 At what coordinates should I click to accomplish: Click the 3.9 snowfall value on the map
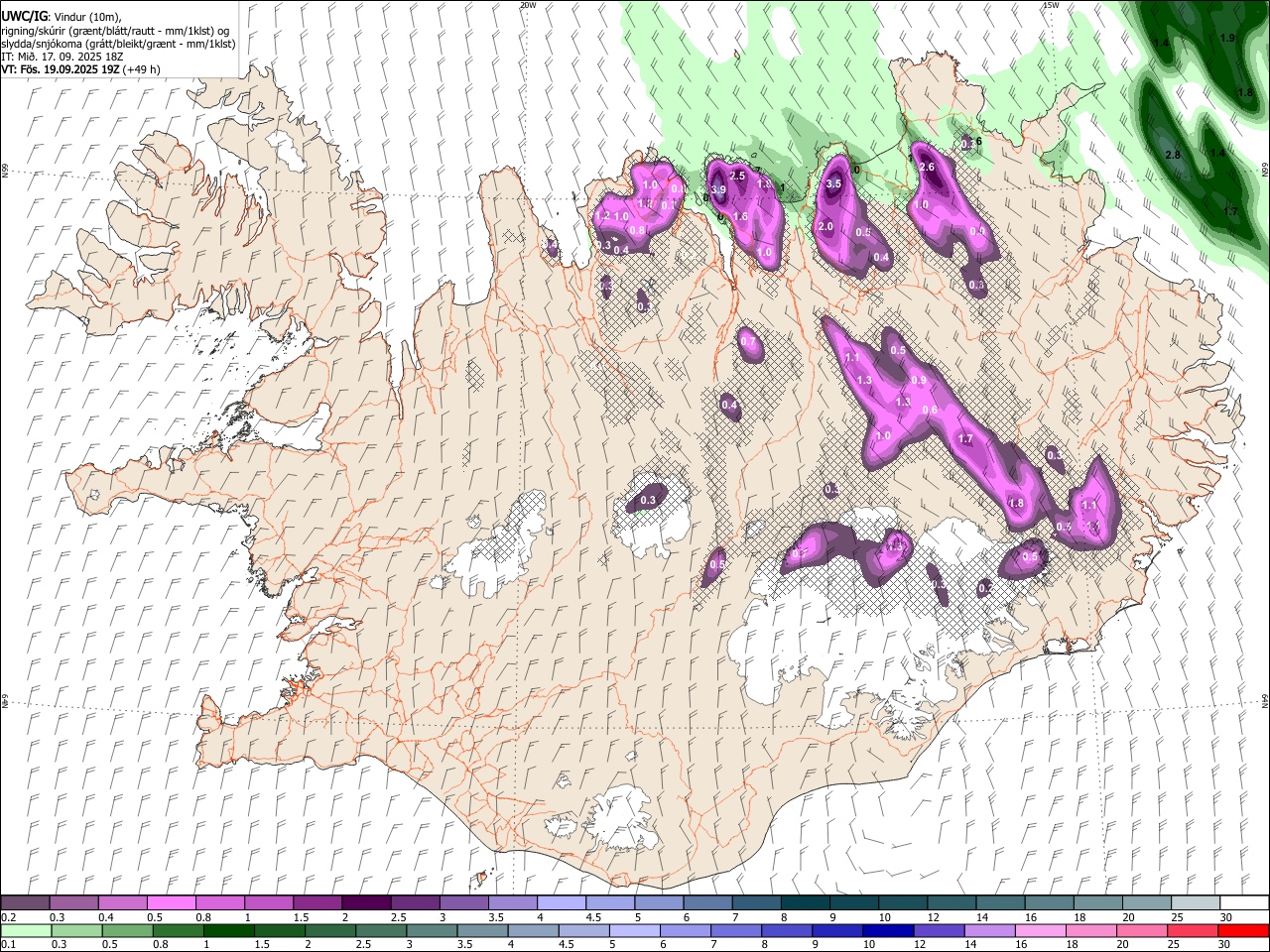pos(719,190)
